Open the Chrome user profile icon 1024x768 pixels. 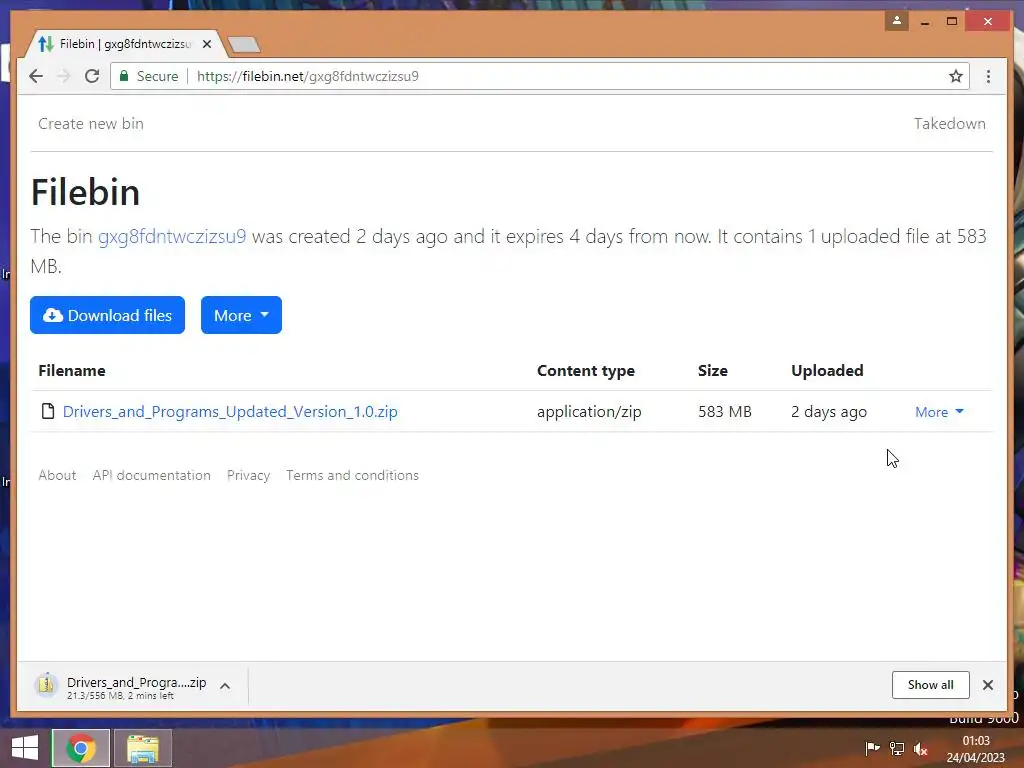point(897,21)
